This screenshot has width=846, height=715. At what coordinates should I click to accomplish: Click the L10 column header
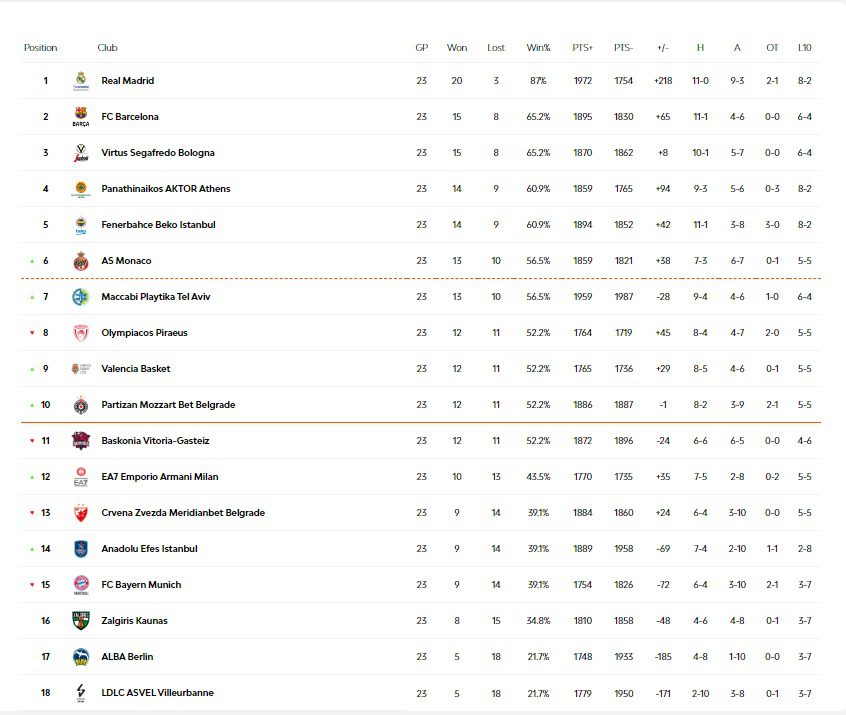[804, 48]
